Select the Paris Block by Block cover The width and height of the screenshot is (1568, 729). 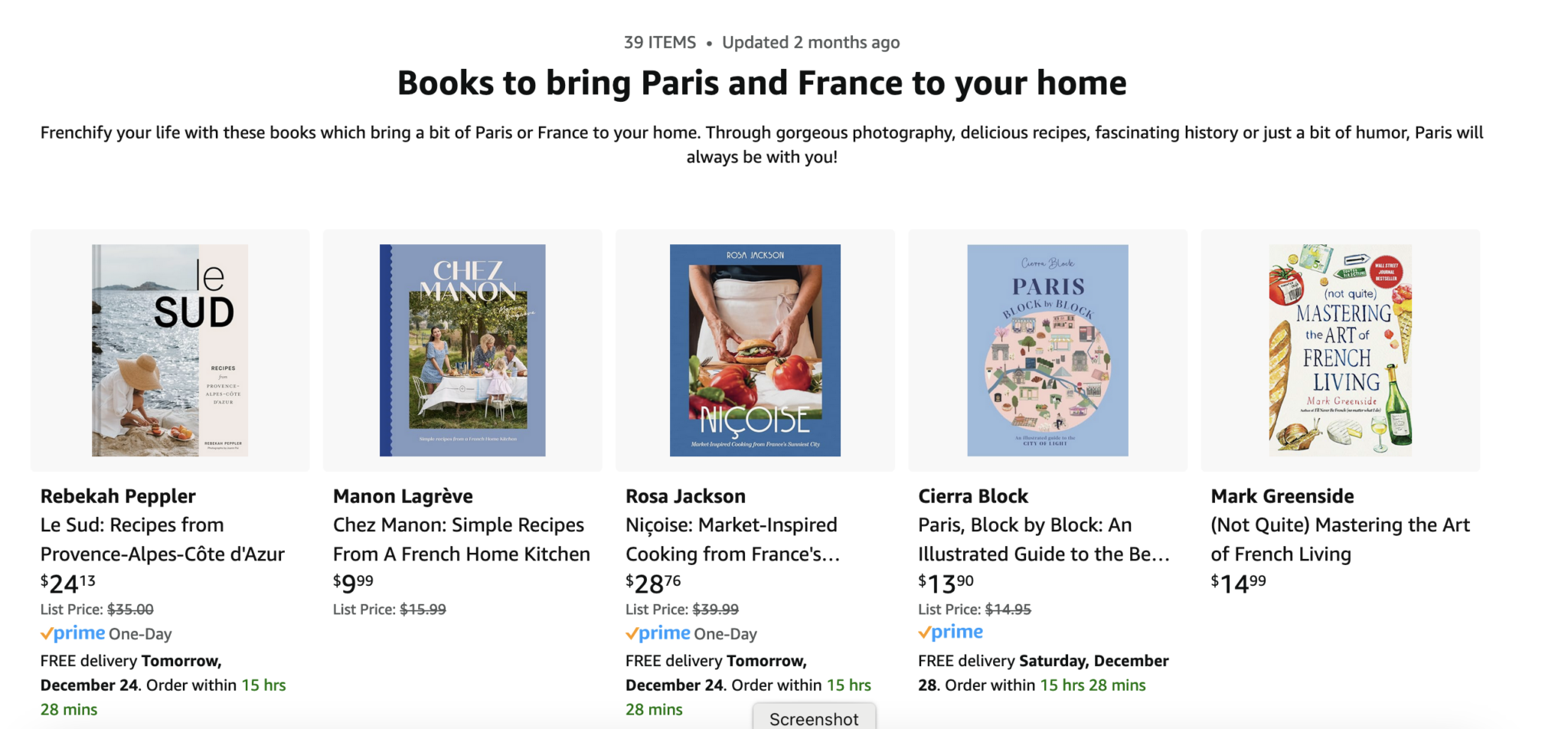1047,350
